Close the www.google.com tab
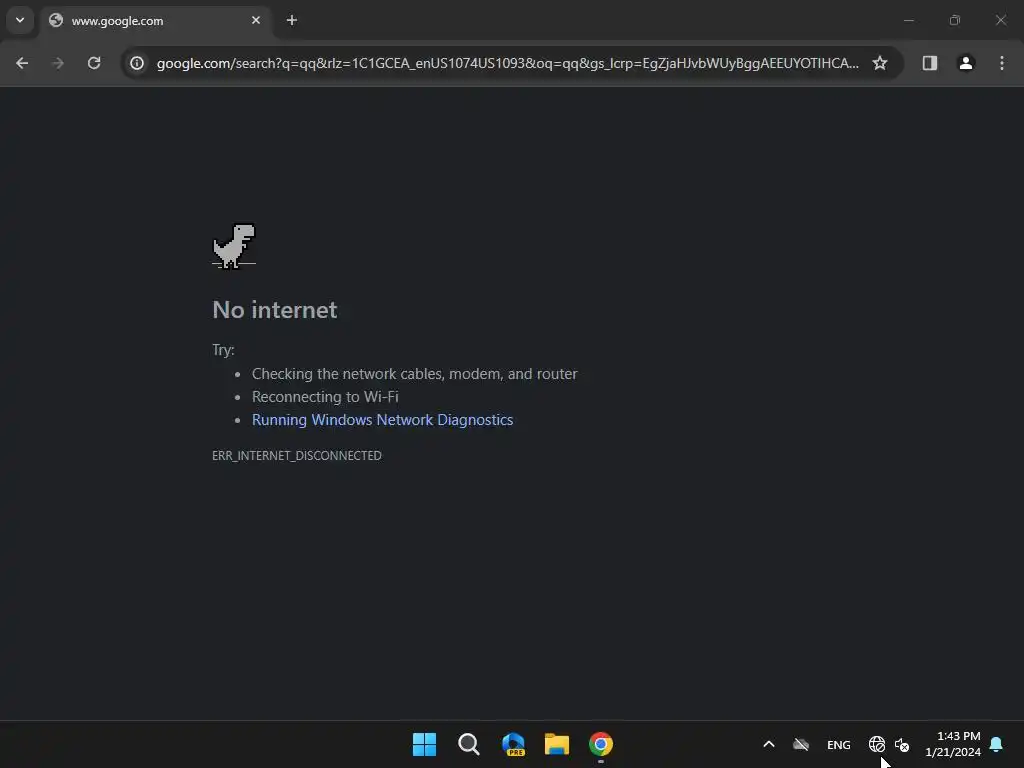The height and width of the screenshot is (768, 1024). [256, 20]
